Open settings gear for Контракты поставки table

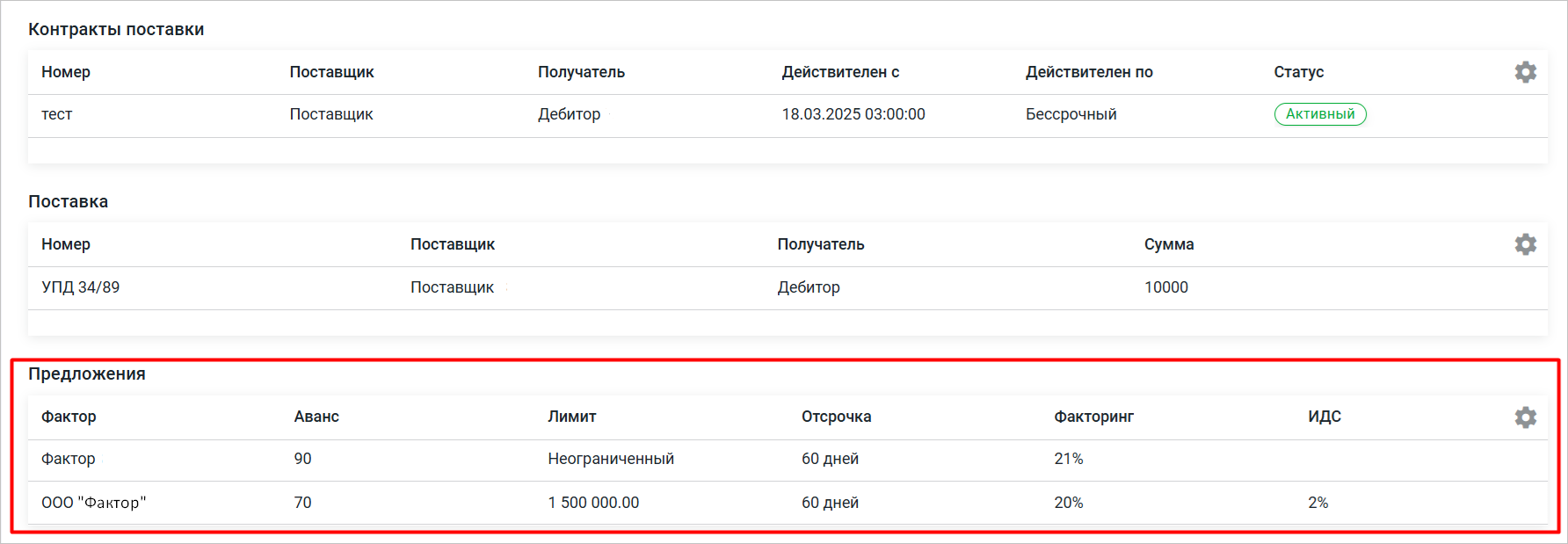(1525, 72)
